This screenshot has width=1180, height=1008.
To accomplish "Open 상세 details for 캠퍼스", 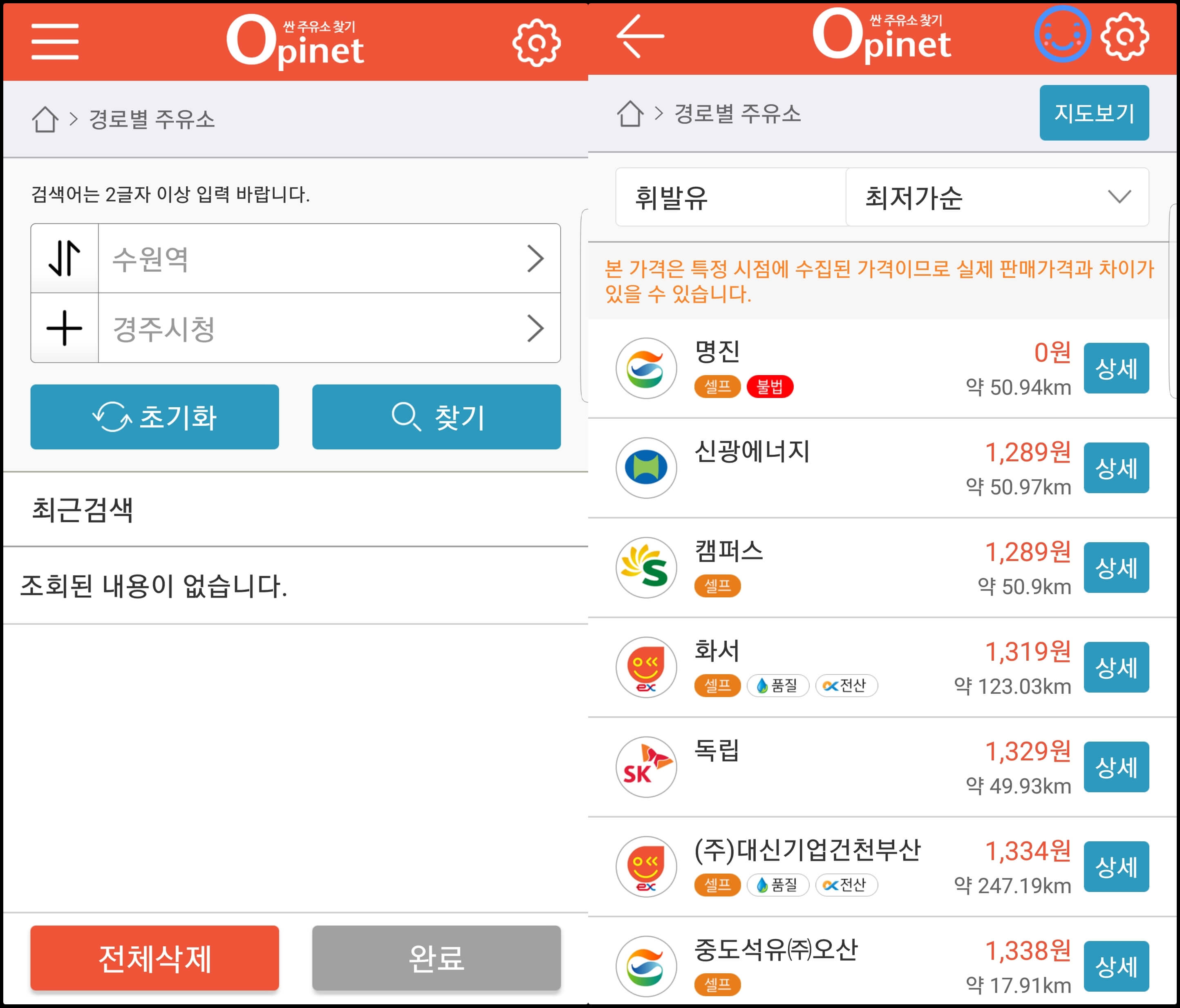I will pyautogui.click(x=1116, y=568).
